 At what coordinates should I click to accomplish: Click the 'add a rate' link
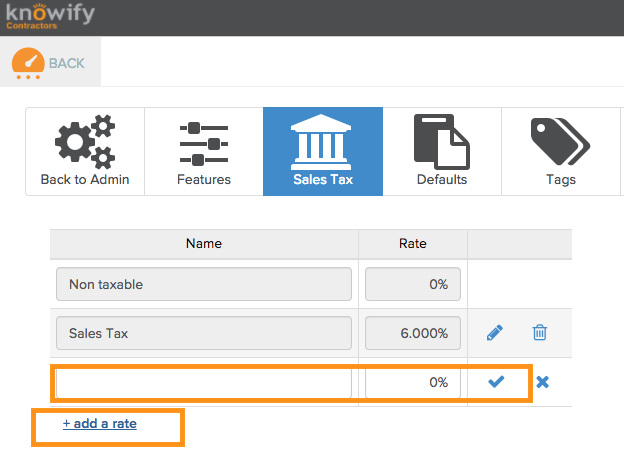(x=100, y=424)
